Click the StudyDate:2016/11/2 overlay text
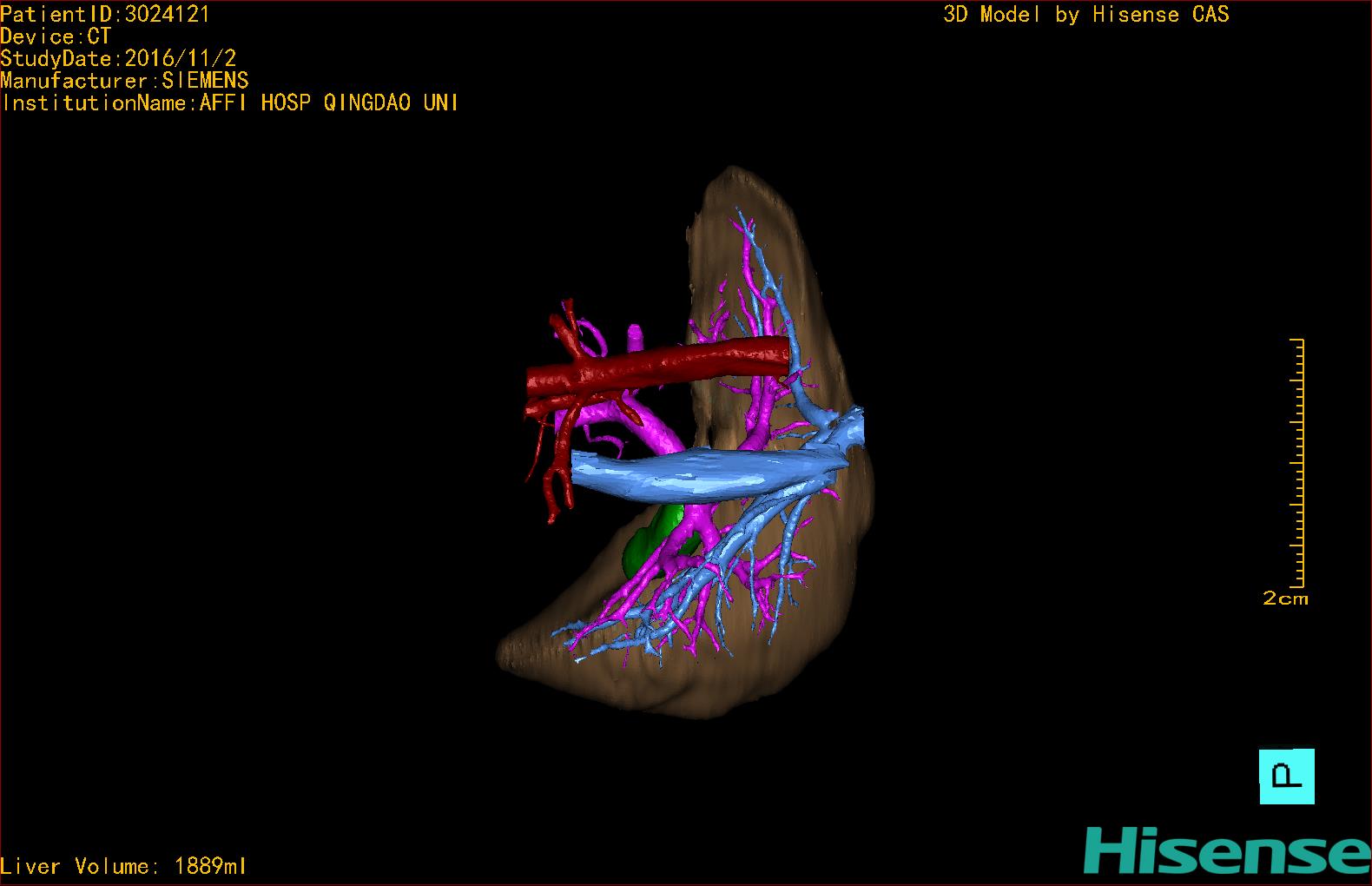The width and height of the screenshot is (1372, 886). [118, 58]
